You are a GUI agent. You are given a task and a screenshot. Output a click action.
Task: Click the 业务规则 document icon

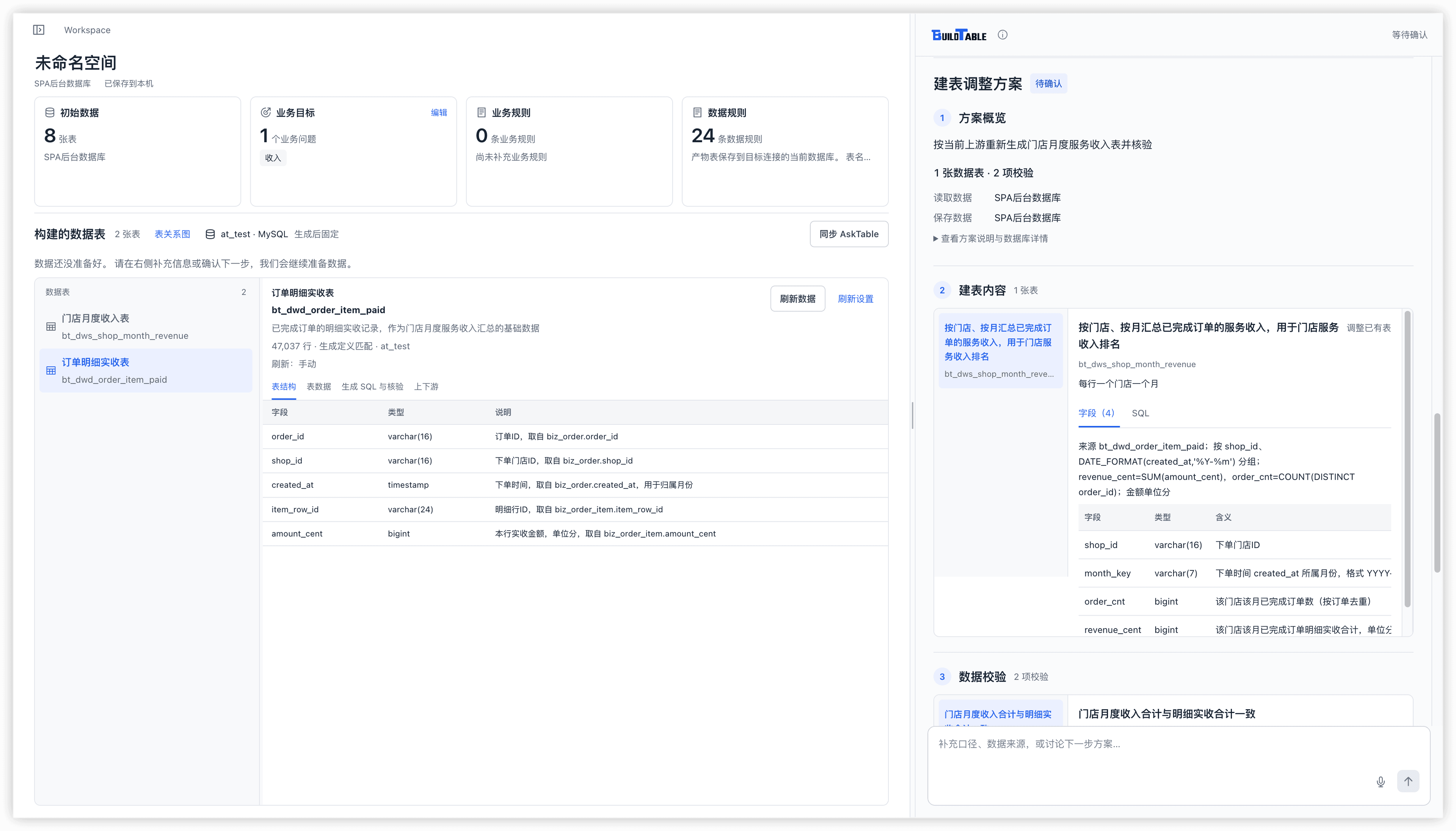click(482, 112)
